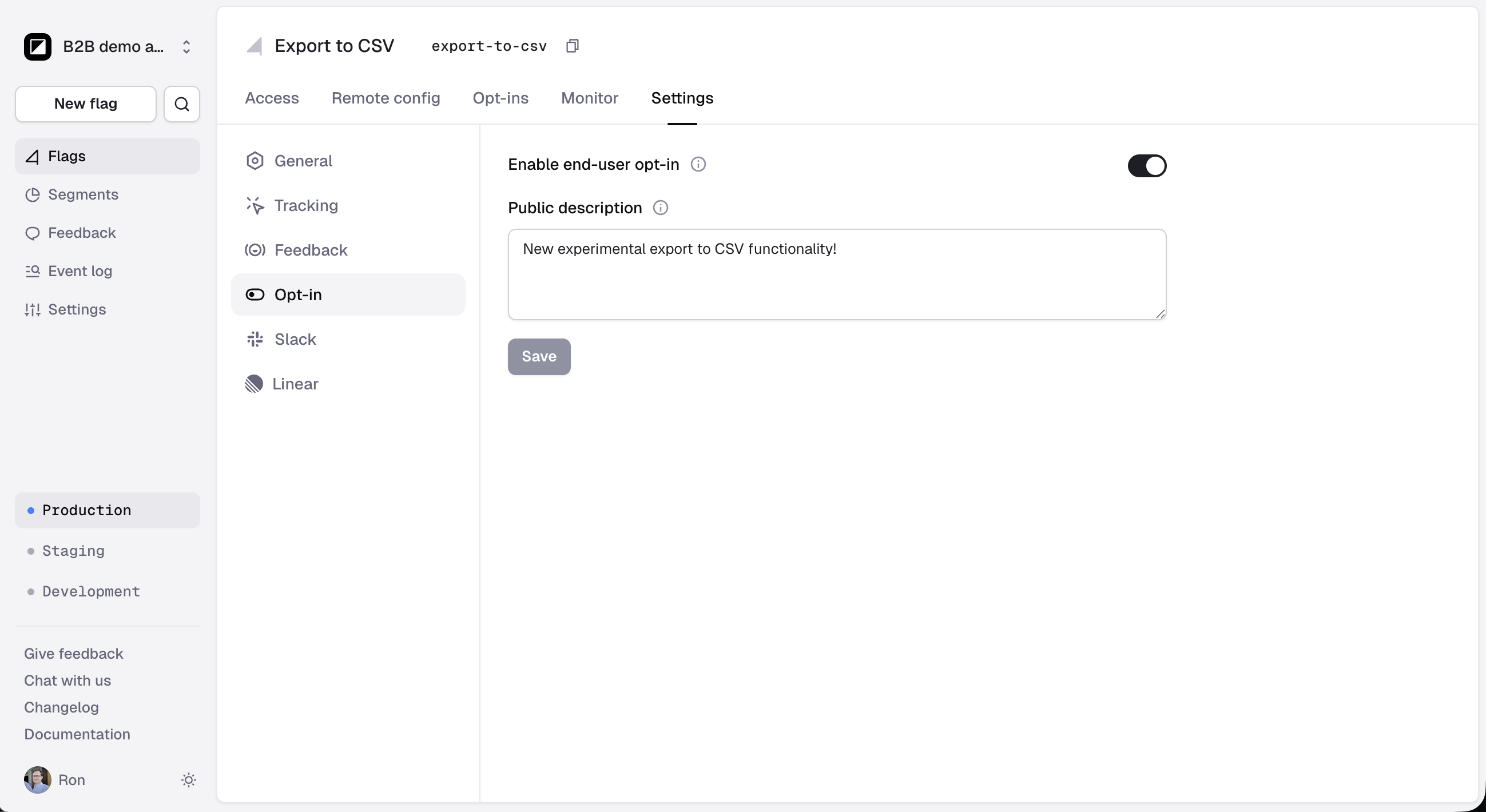The height and width of the screenshot is (812, 1486).
Task: Click Chat with us link
Action: 67,680
